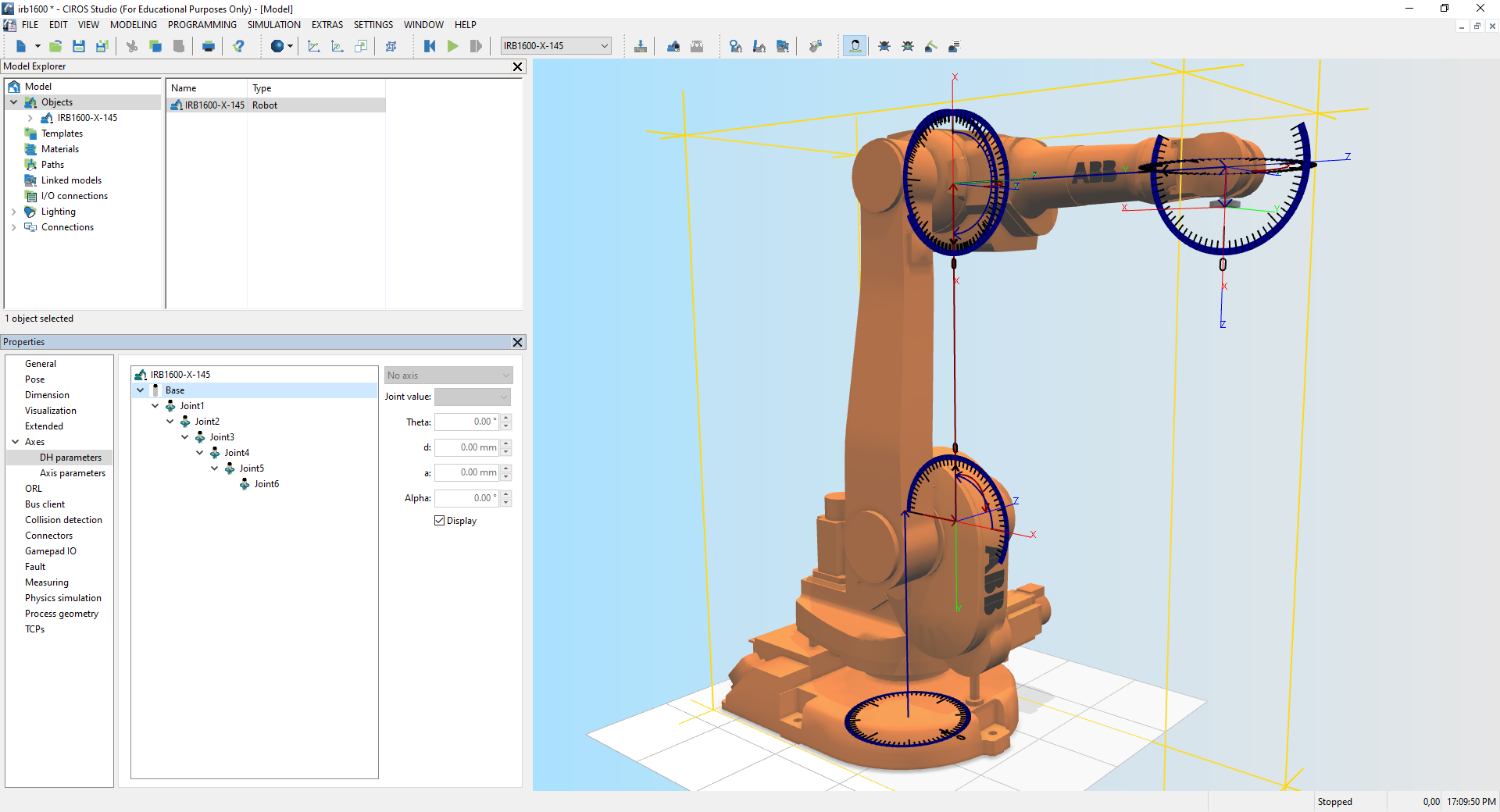Open the New file dropdown arrow
Screen dimensions: 1500x812
37,46
